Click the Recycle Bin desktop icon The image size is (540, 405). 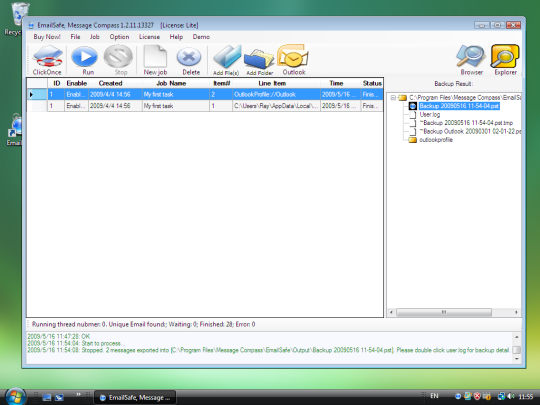click(19, 14)
